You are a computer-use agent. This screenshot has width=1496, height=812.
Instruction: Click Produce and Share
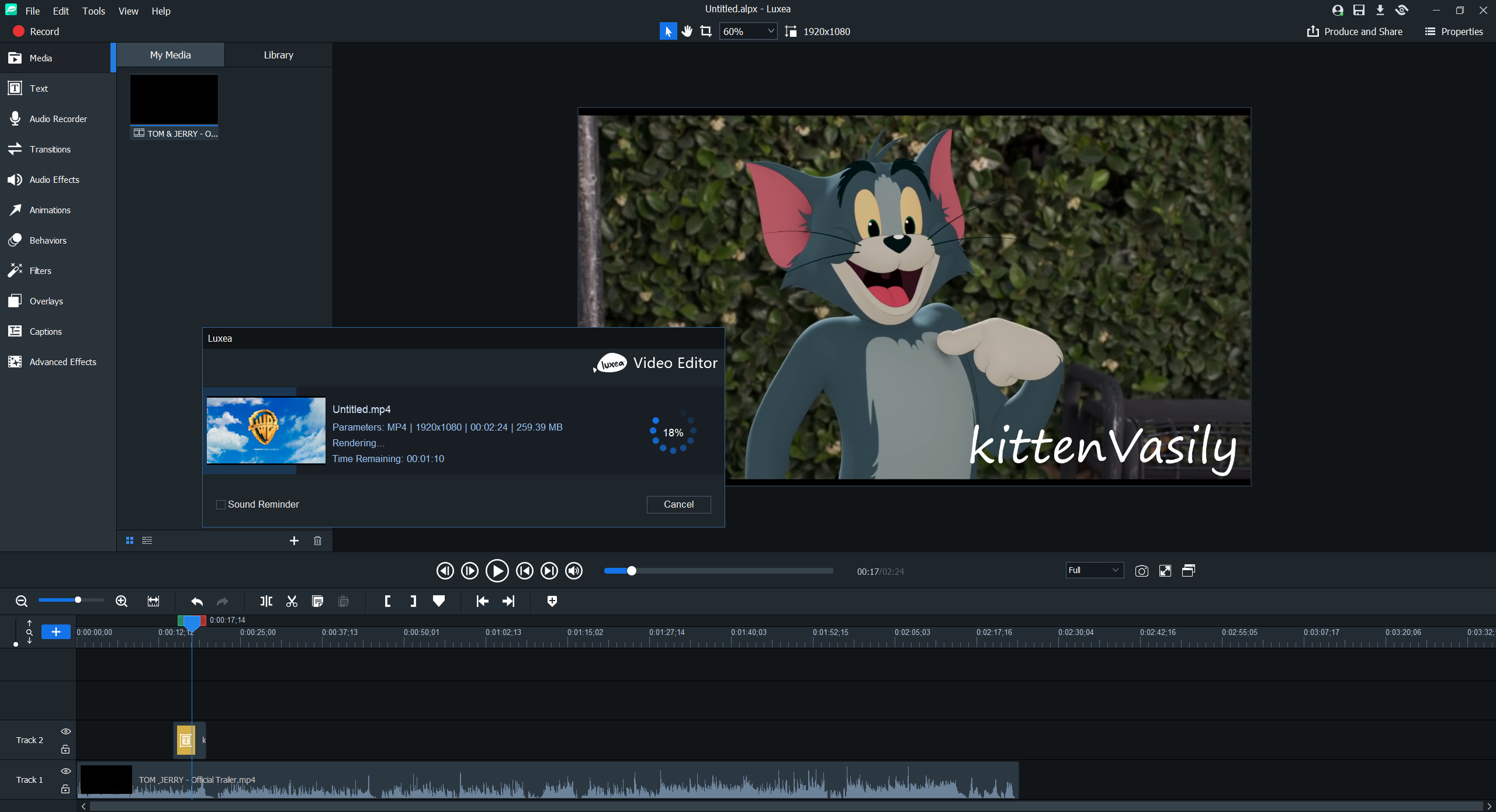pyautogui.click(x=1355, y=32)
